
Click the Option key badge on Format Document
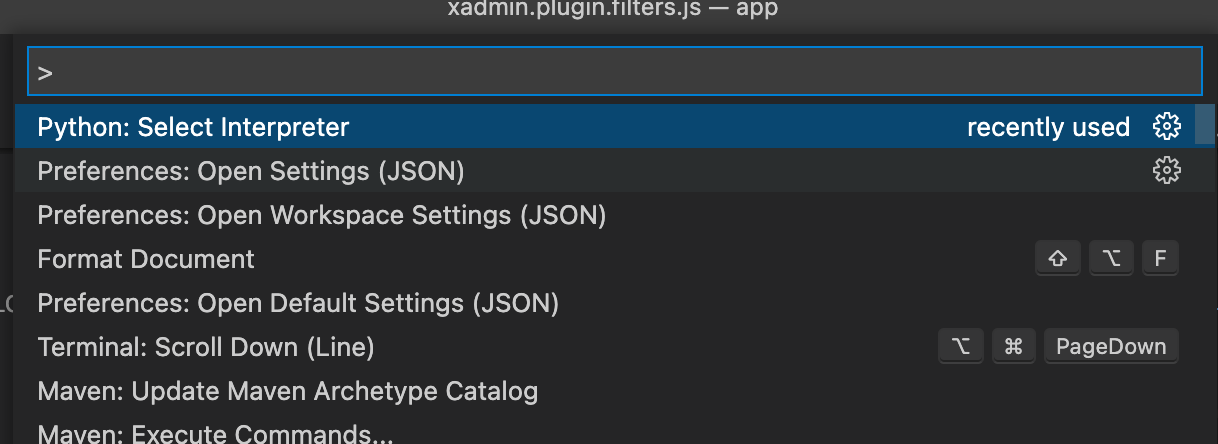(1111, 259)
